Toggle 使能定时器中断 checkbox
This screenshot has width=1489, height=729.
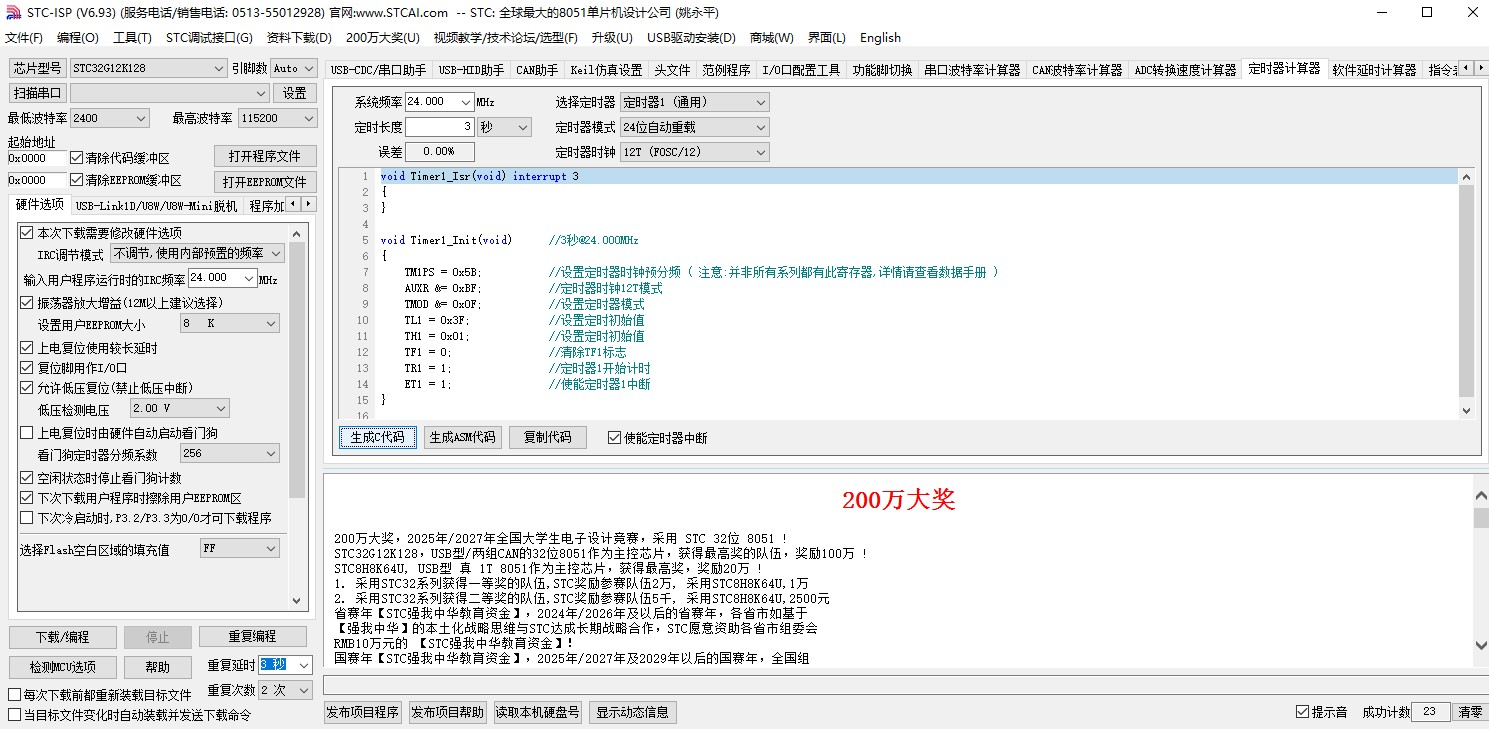(615, 438)
